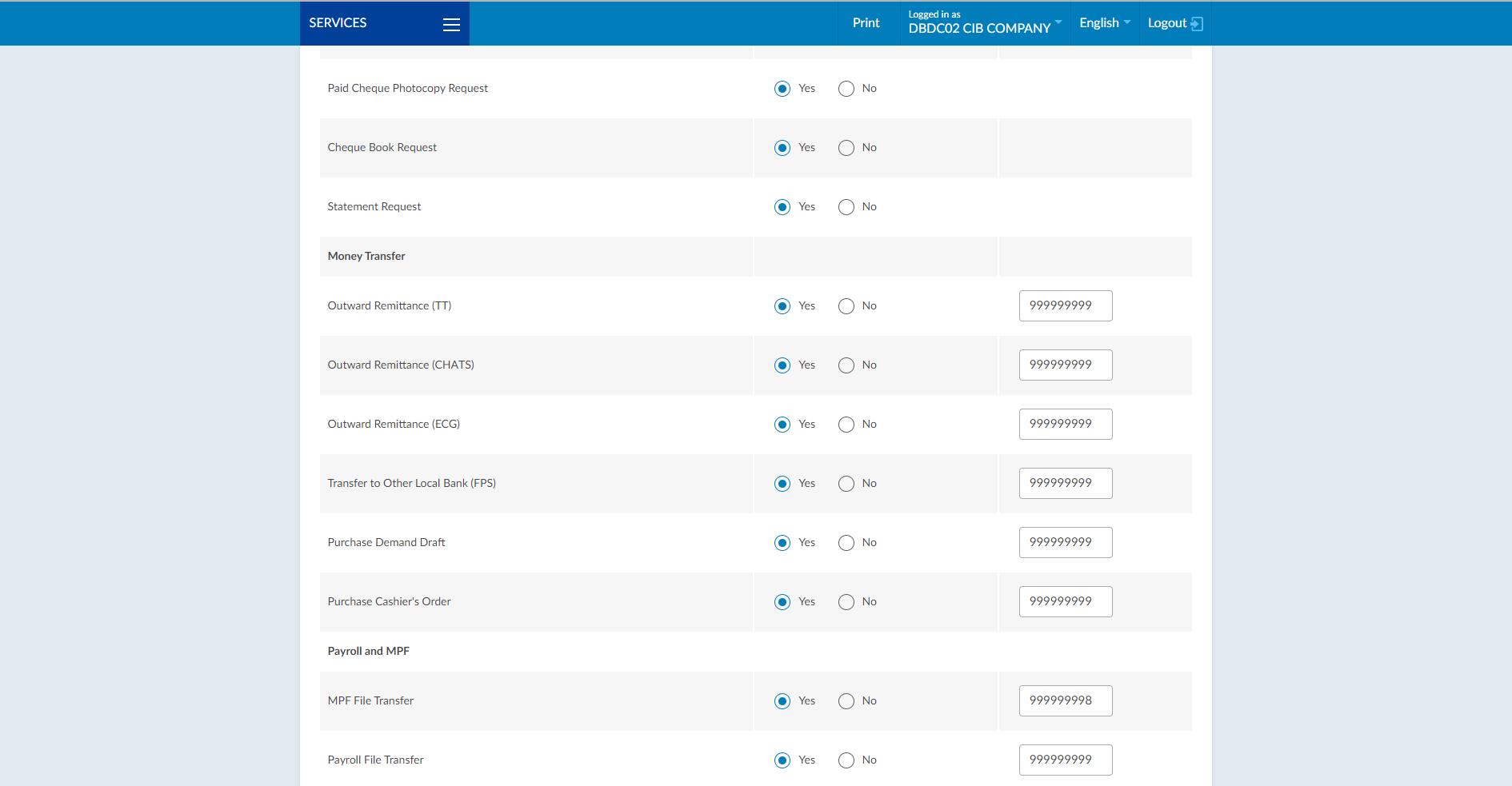Screen dimensions: 1512x786
Task: Click the Logout door icon
Action: [x=1197, y=24]
